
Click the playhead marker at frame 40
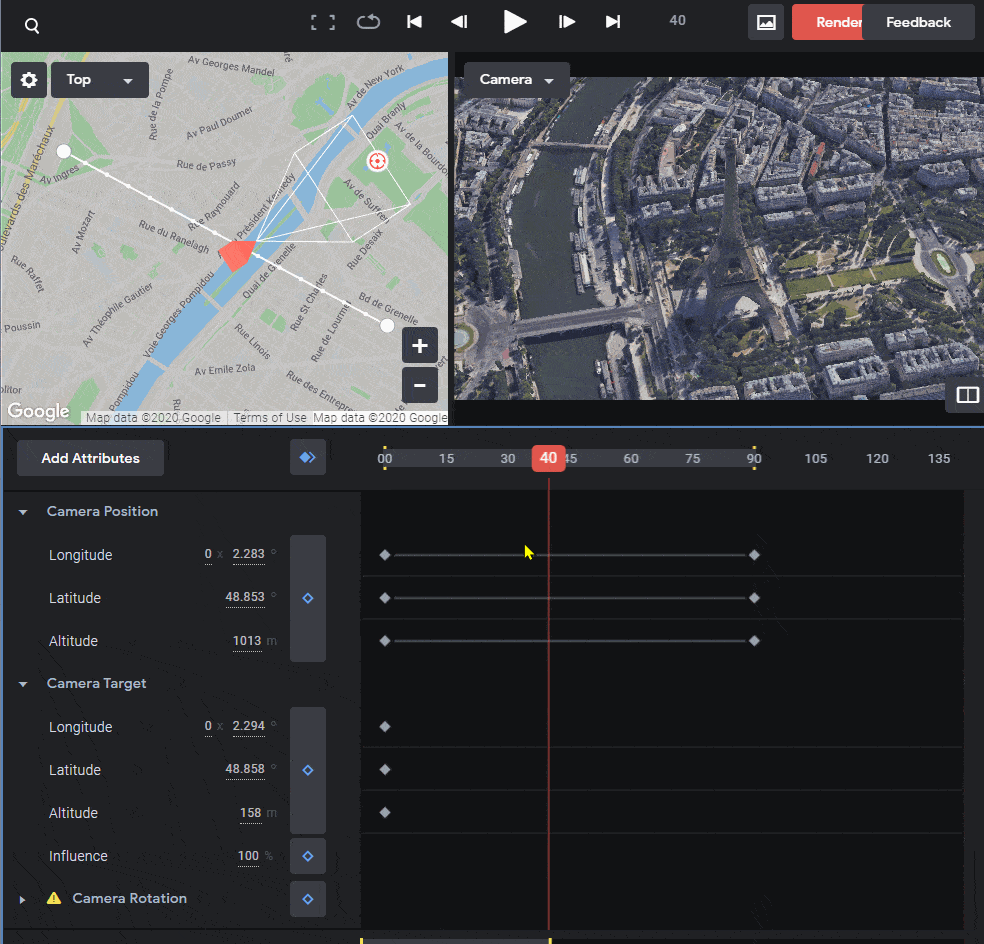coord(548,459)
